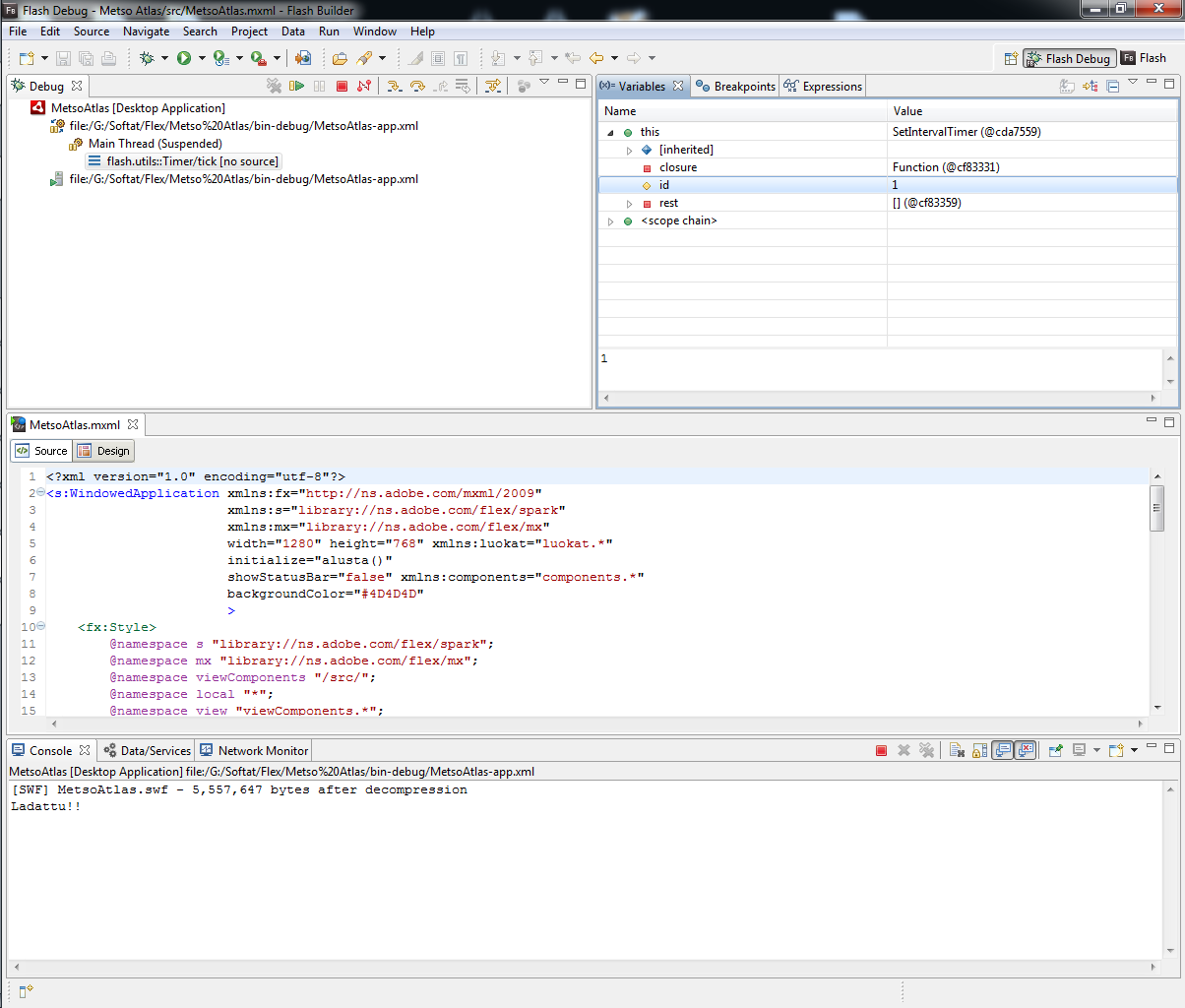Click Remove All Terminated Launches icon

(x=274, y=86)
